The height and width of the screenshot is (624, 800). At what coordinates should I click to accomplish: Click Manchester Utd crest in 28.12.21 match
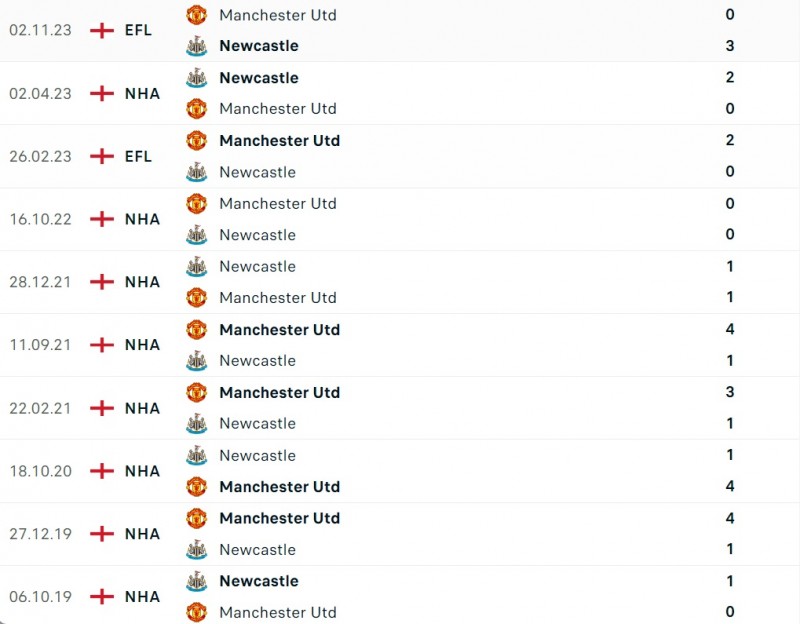click(x=196, y=298)
